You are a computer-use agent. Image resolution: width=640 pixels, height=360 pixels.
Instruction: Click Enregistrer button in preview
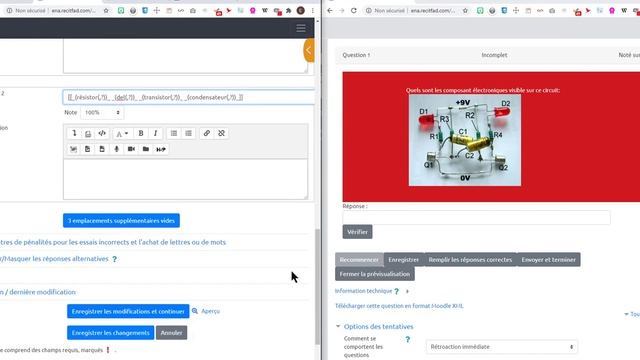[404, 260]
